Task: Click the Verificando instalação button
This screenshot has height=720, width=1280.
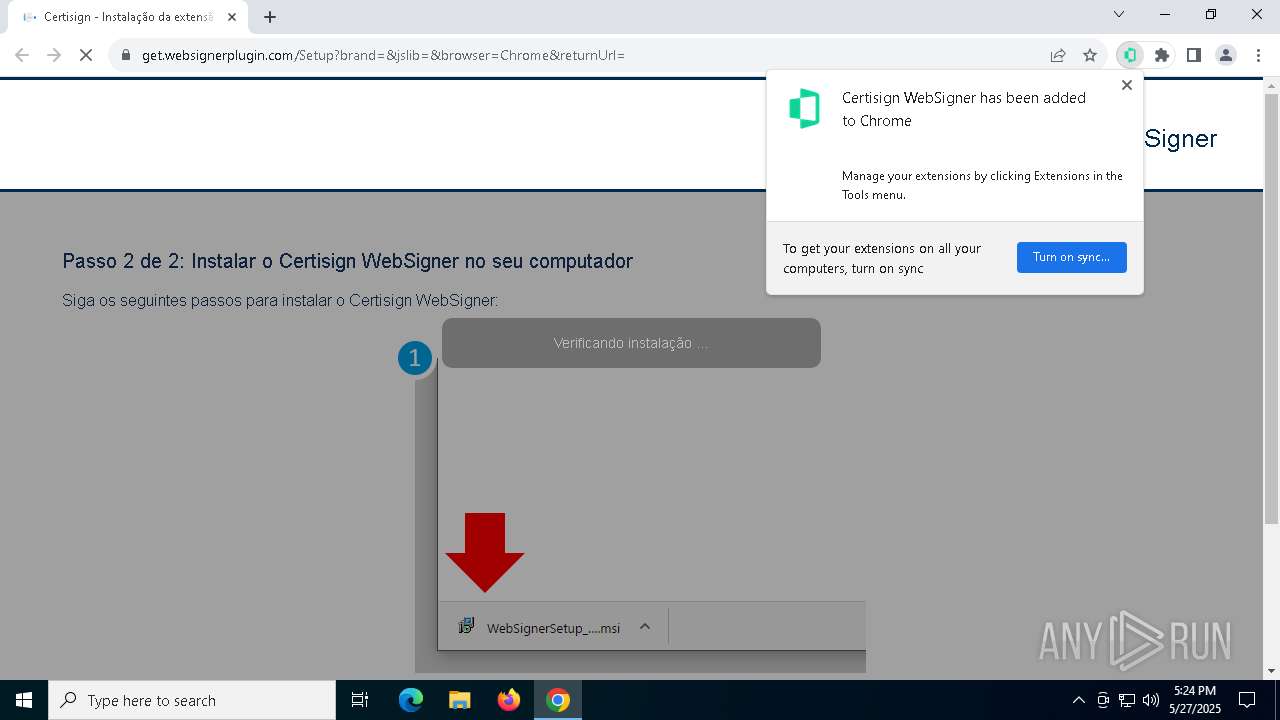Action: tap(631, 343)
